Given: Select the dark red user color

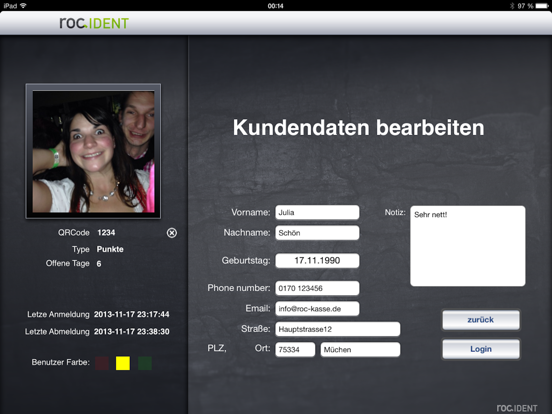Looking at the screenshot, I should click(x=102, y=363).
